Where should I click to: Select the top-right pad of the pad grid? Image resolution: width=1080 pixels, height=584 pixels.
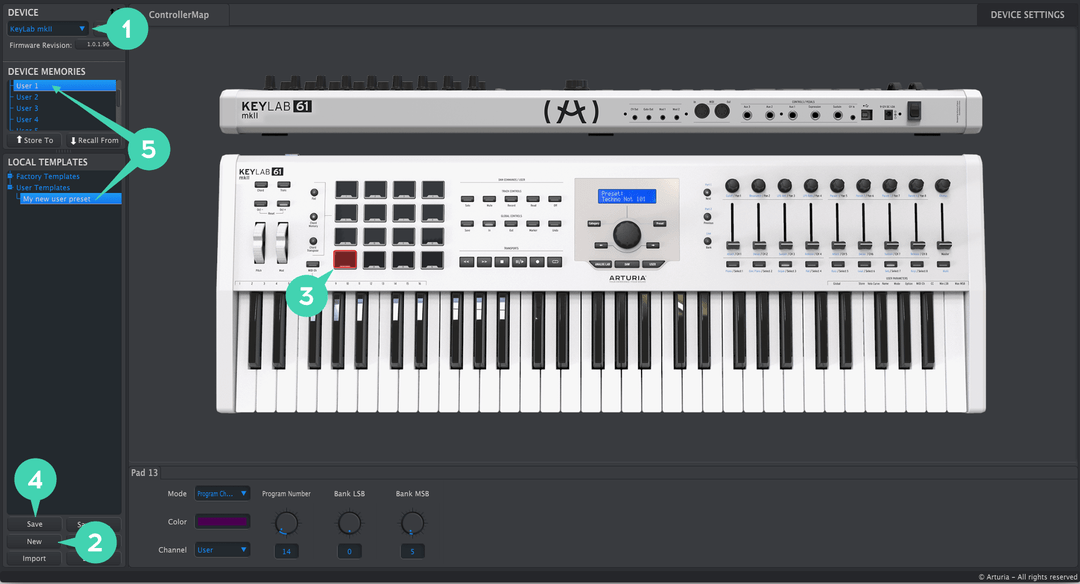(x=433, y=190)
